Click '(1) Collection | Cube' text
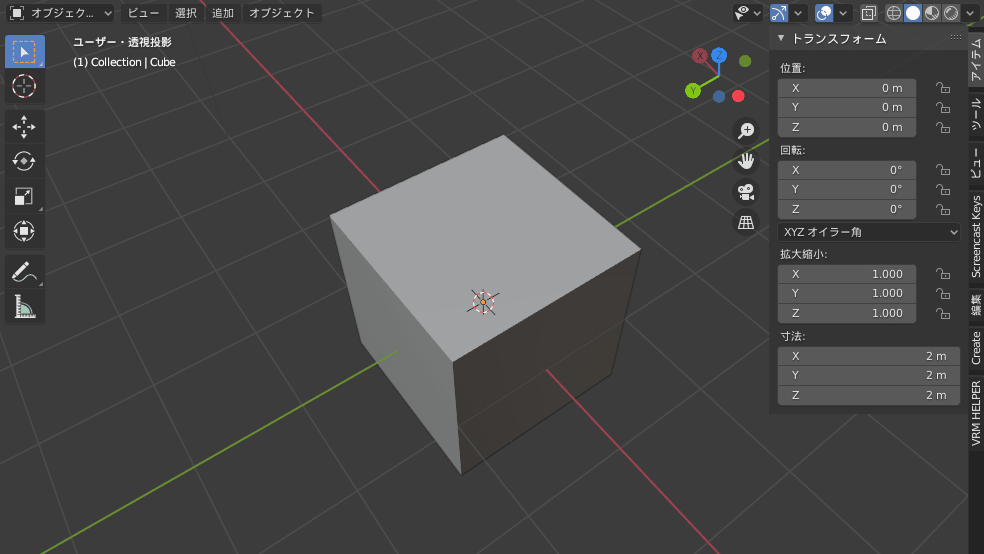 coord(124,62)
